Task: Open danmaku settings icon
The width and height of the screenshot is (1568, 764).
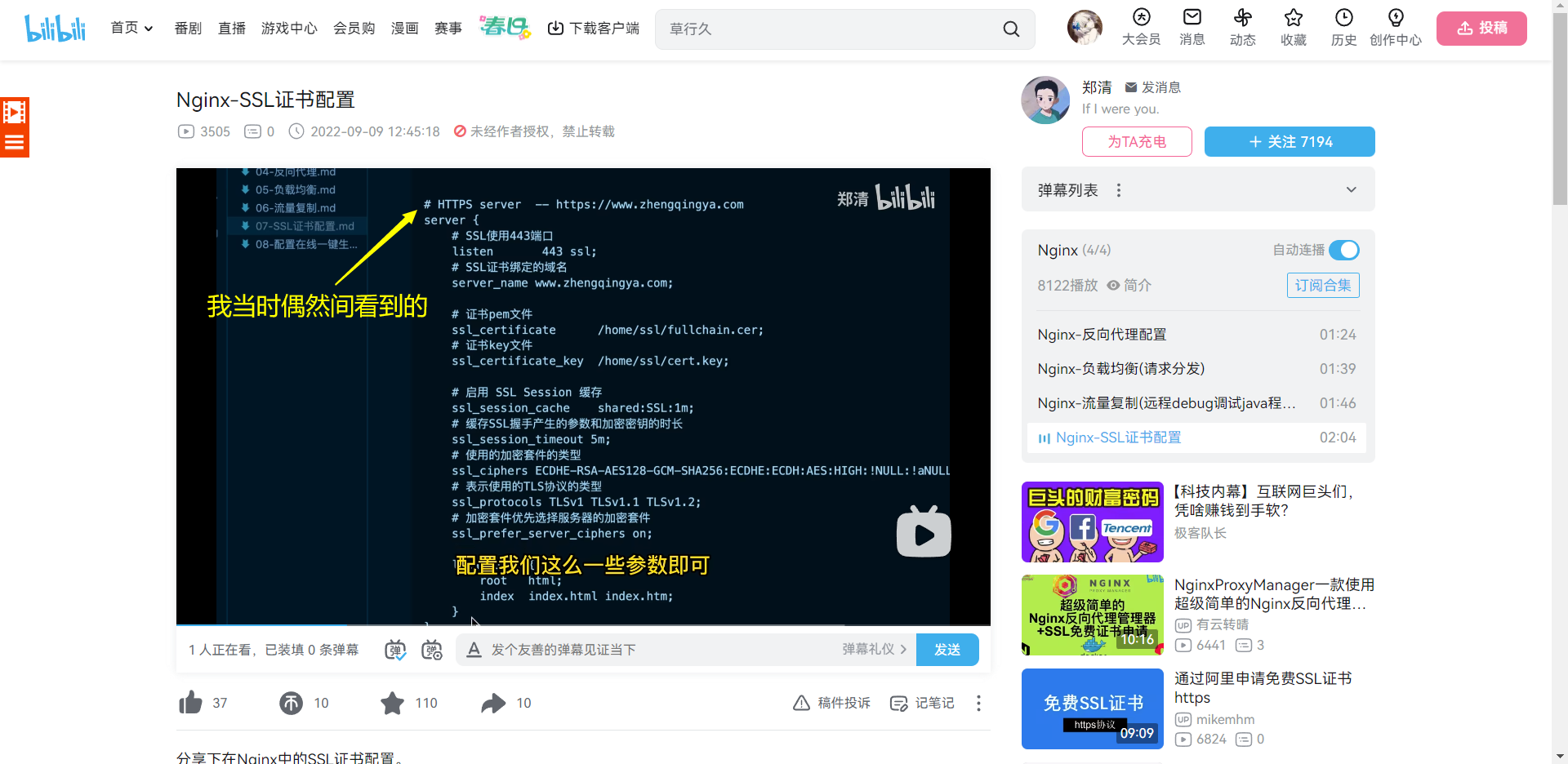Action: tap(431, 650)
